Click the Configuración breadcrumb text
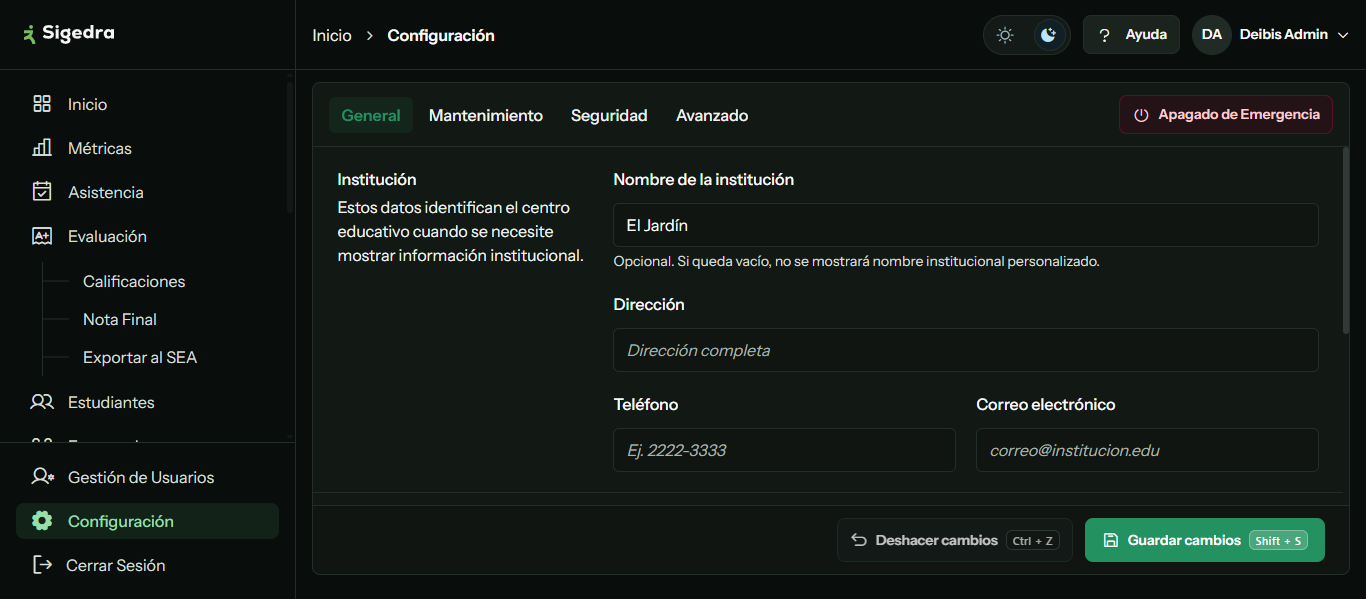This screenshot has width=1366, height=599. coord(441,35)
